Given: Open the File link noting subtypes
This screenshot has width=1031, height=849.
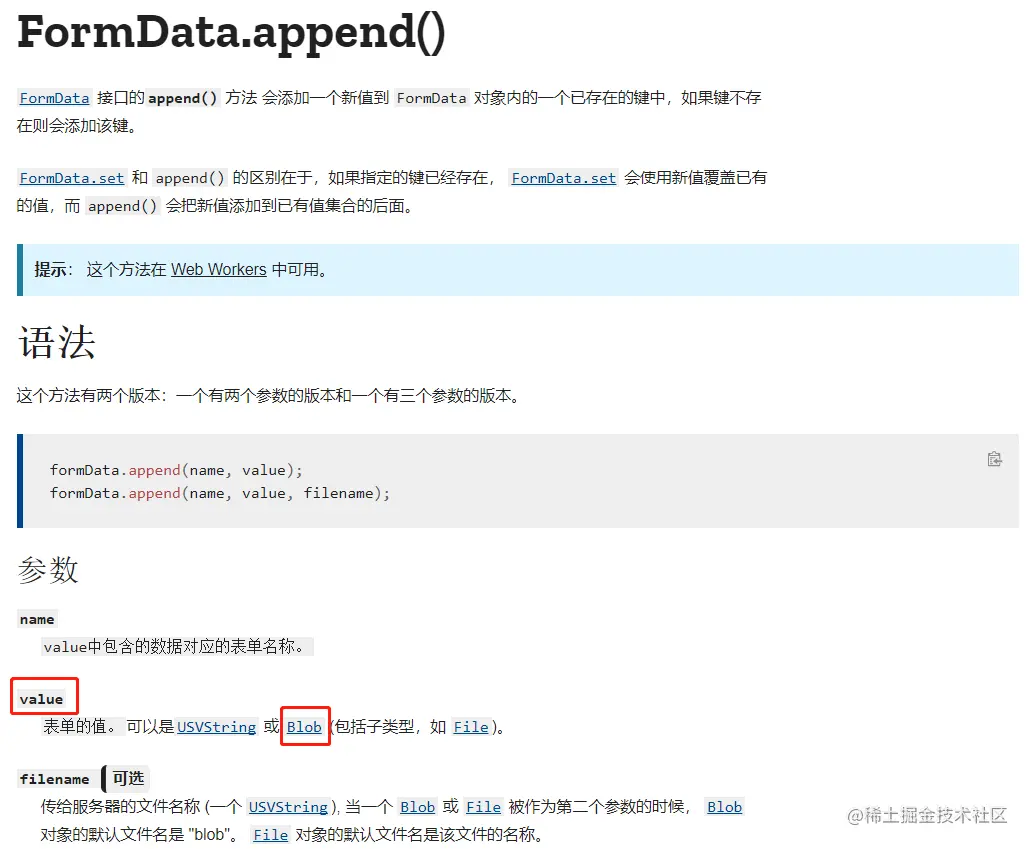Looking at the screenshot, I should point(471,727).
